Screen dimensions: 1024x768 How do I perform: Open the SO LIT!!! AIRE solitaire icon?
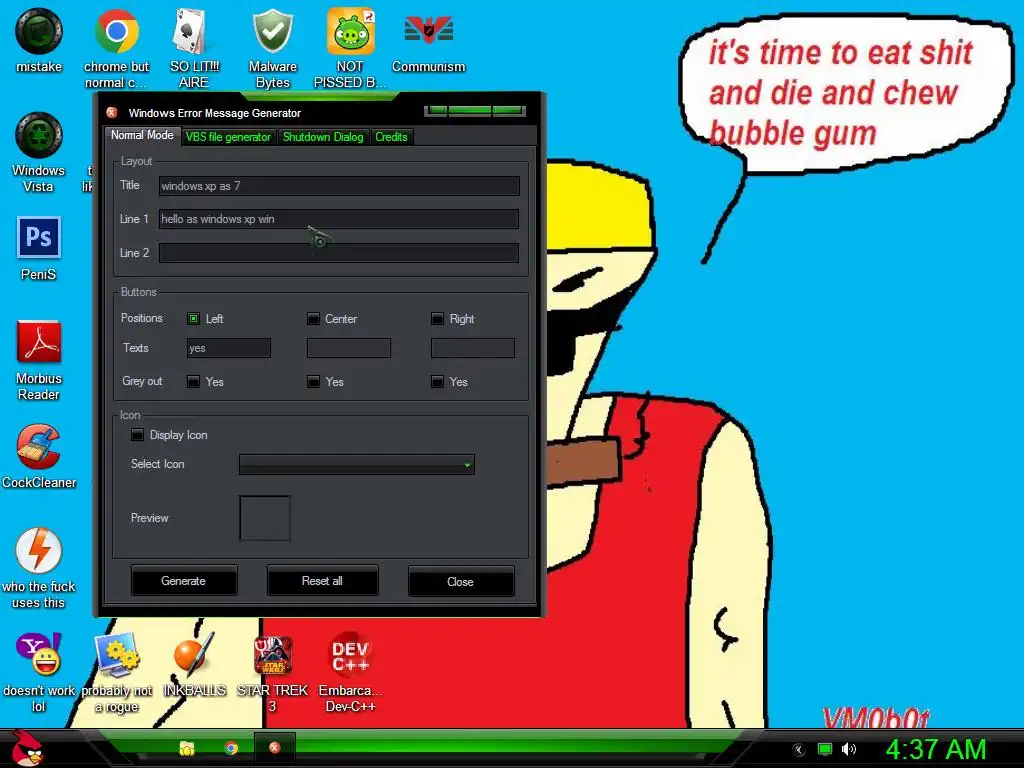click(x=194, y=48)
